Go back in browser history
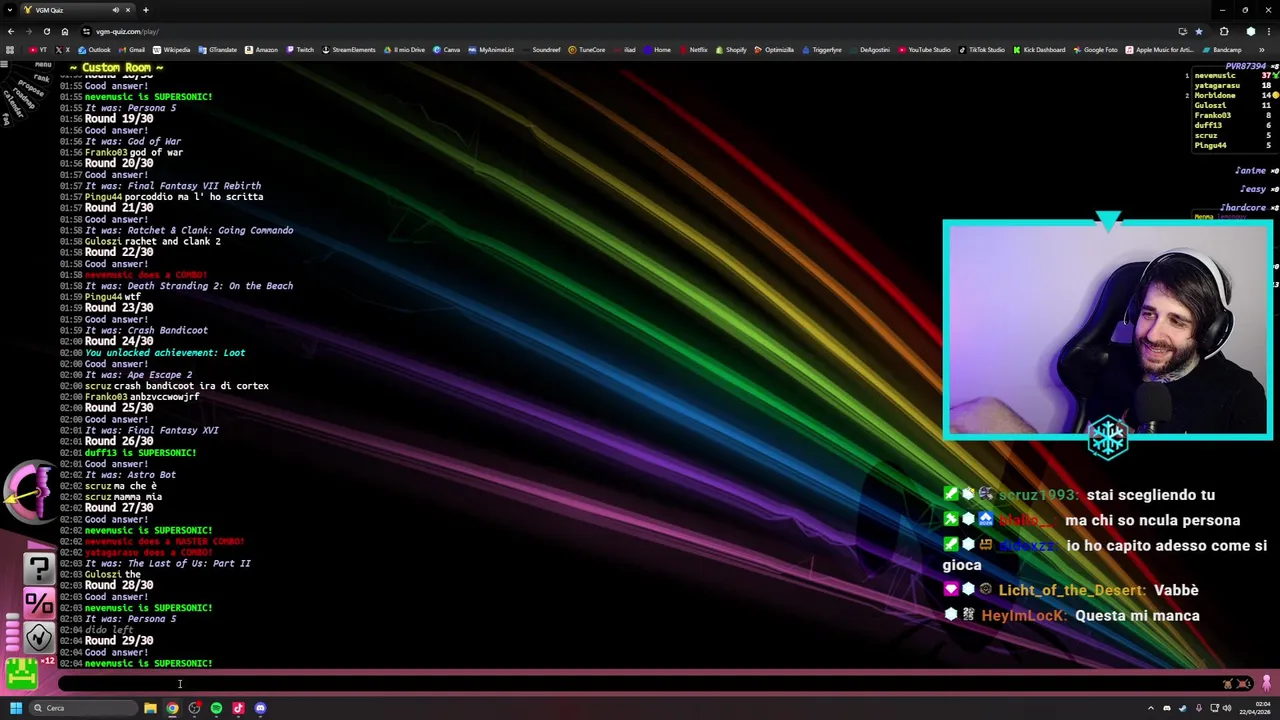The width and height of the screenshot is (1280, 720). (11, 31)
